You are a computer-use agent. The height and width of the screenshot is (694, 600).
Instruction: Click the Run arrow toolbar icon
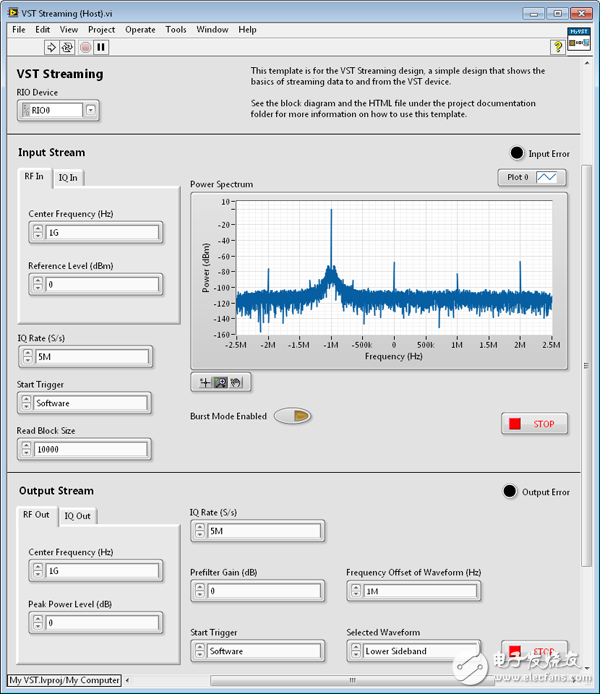coord(51,47)
